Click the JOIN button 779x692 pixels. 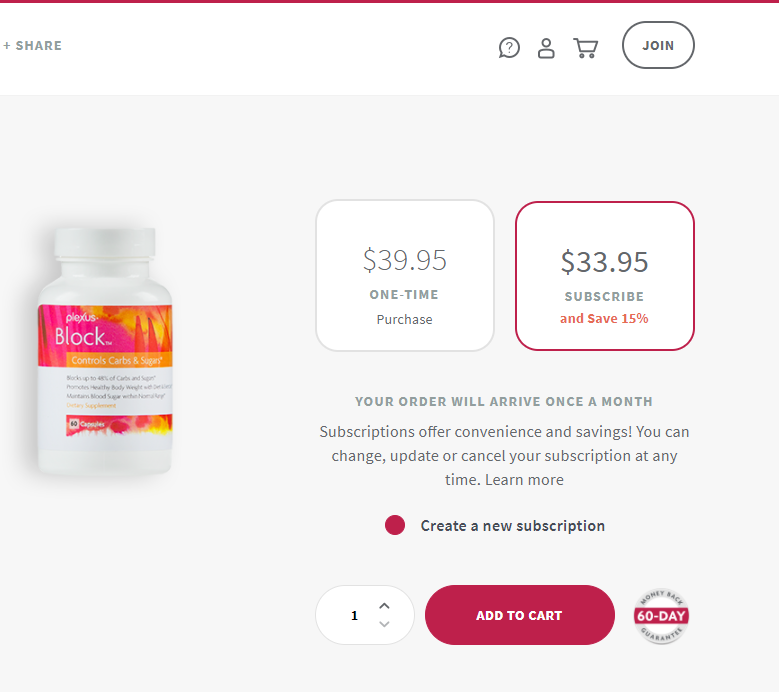click(658, 45)
